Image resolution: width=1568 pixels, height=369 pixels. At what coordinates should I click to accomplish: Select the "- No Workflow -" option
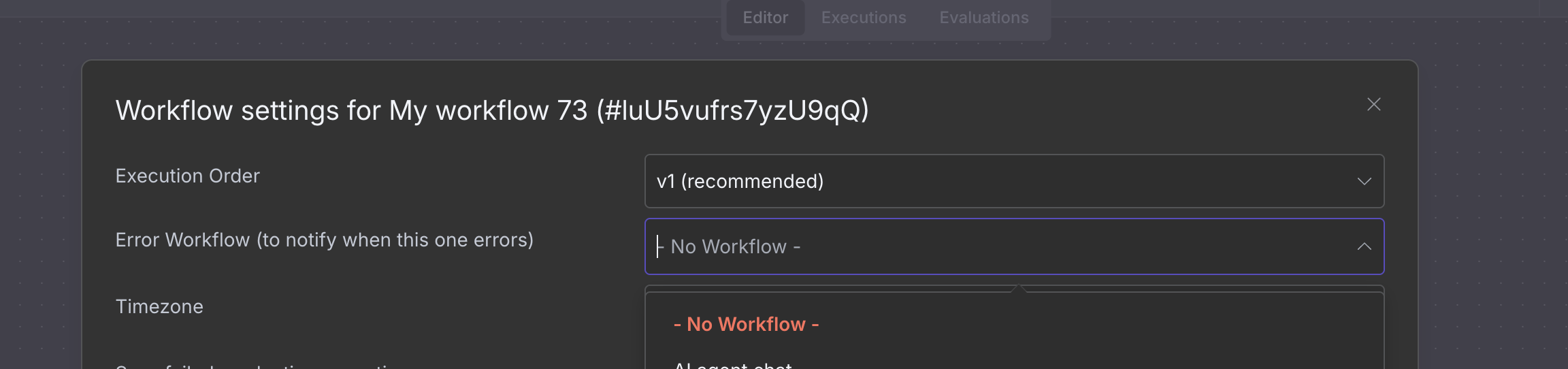[x=746, y=324]
